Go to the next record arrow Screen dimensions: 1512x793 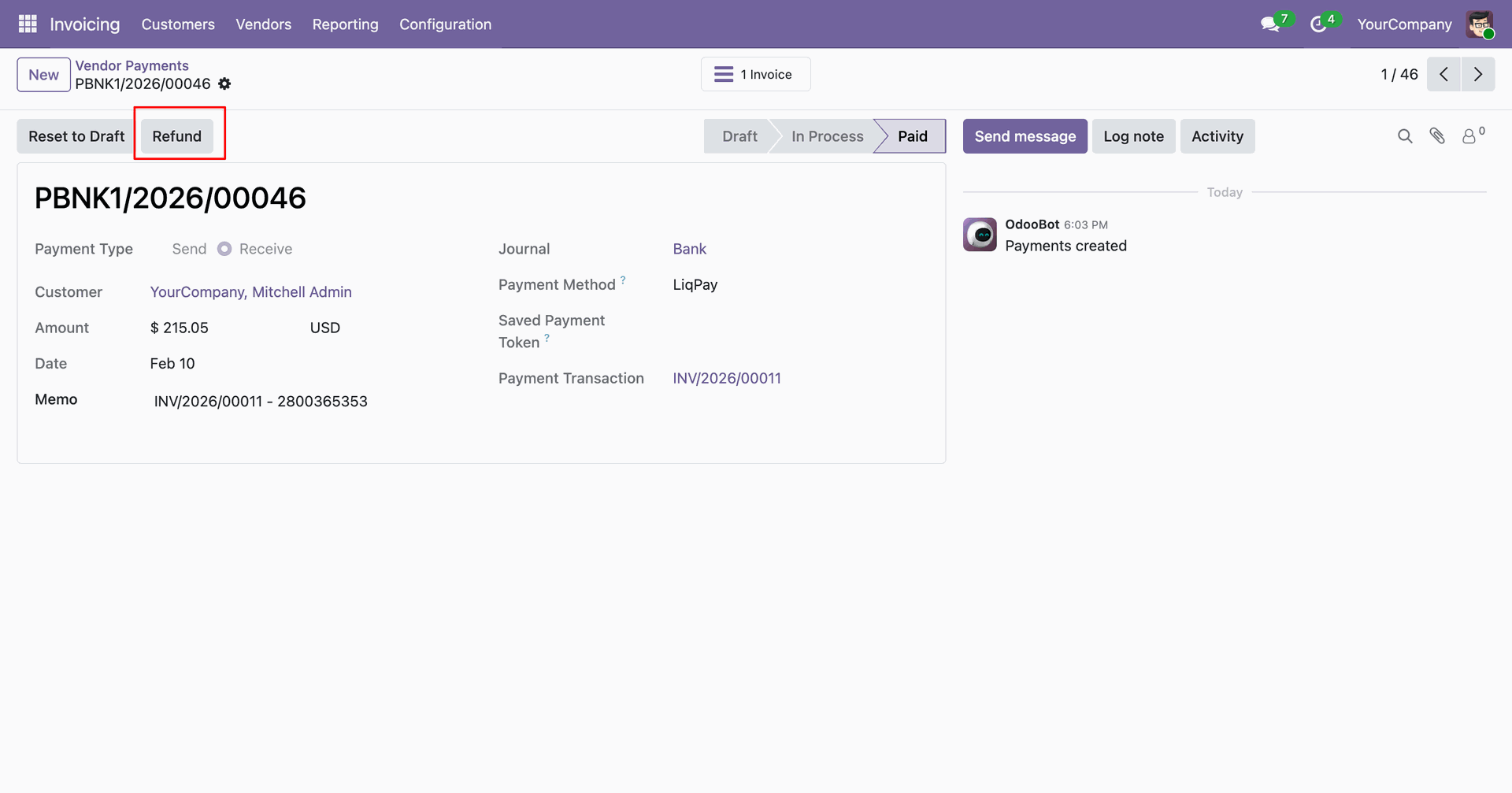click(1478, 74)
